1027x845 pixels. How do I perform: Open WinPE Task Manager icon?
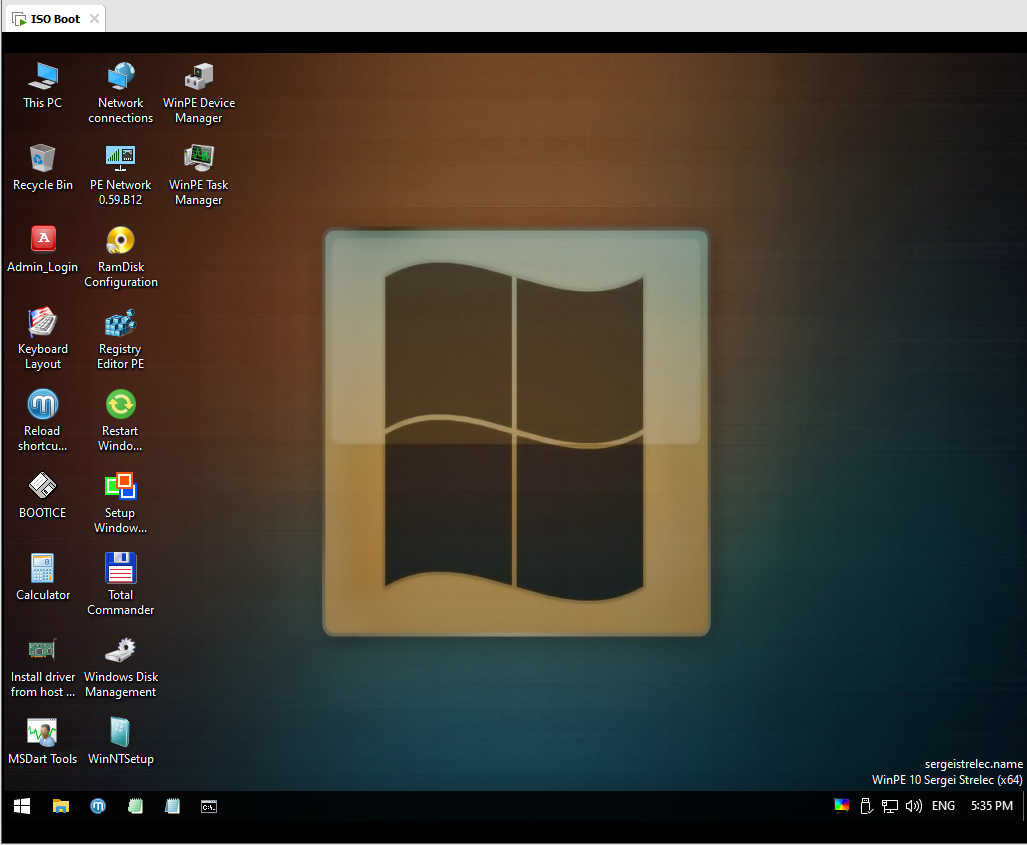198,175
